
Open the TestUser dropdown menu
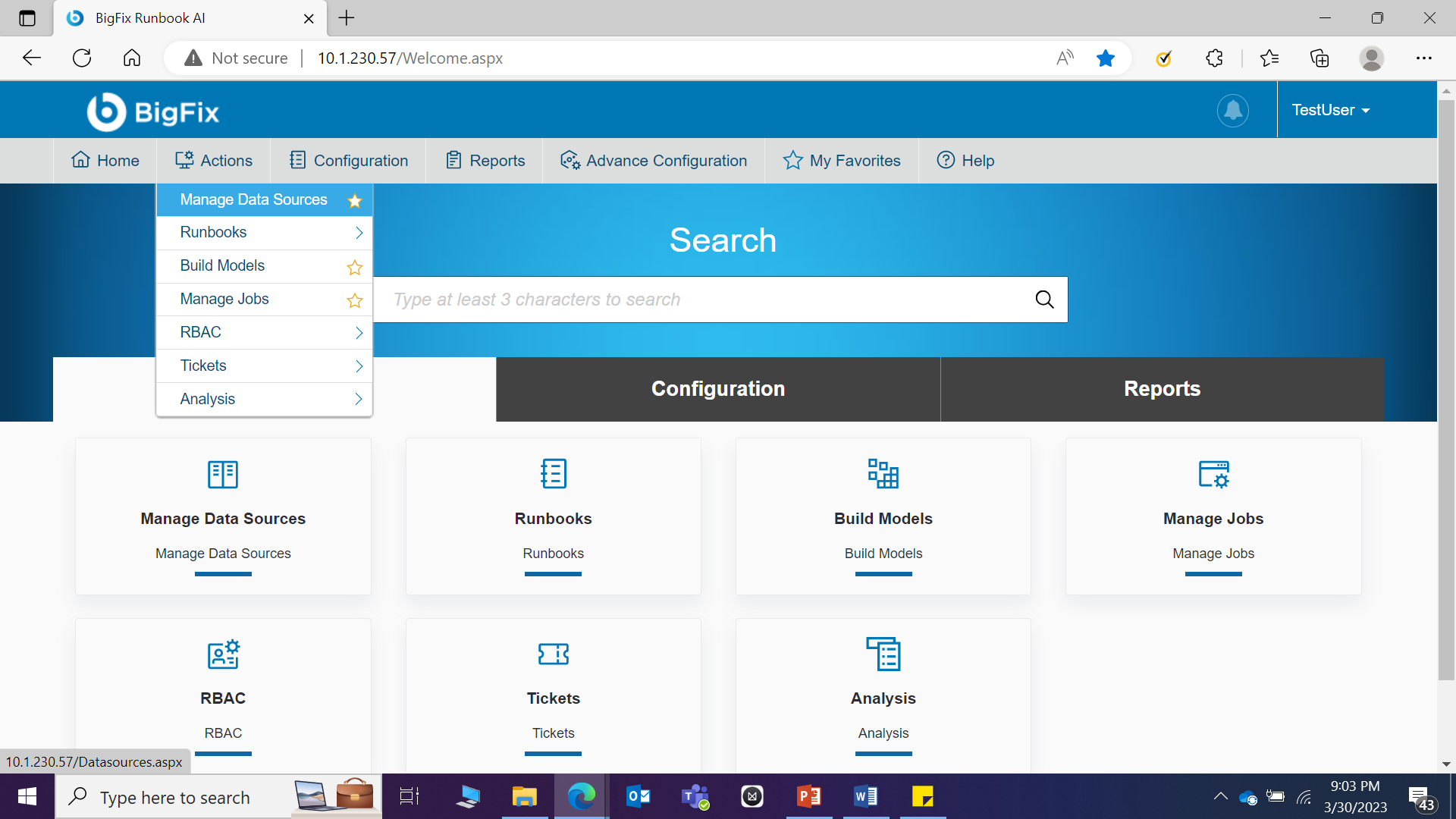(1331, 110)
